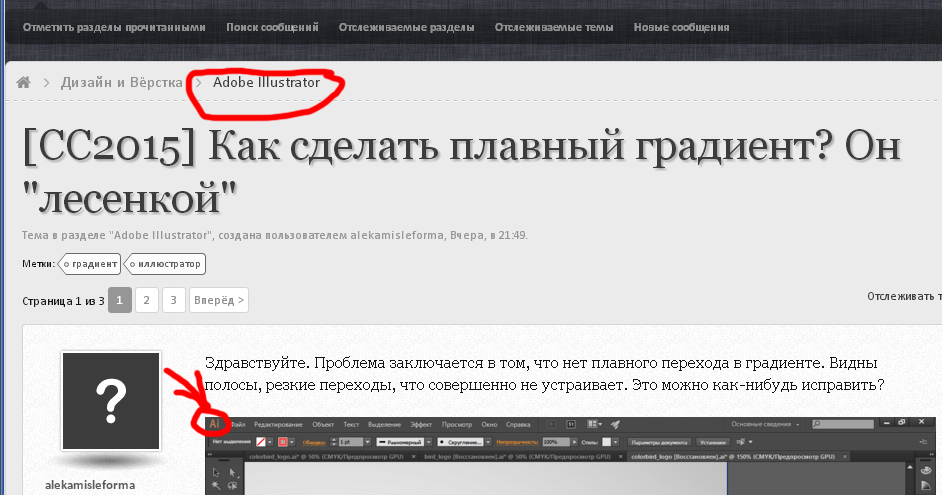The width and height of the screenshot is (942, 495).
Task: Click the GPU performance rocket icon
Action: tap(615, 425)
